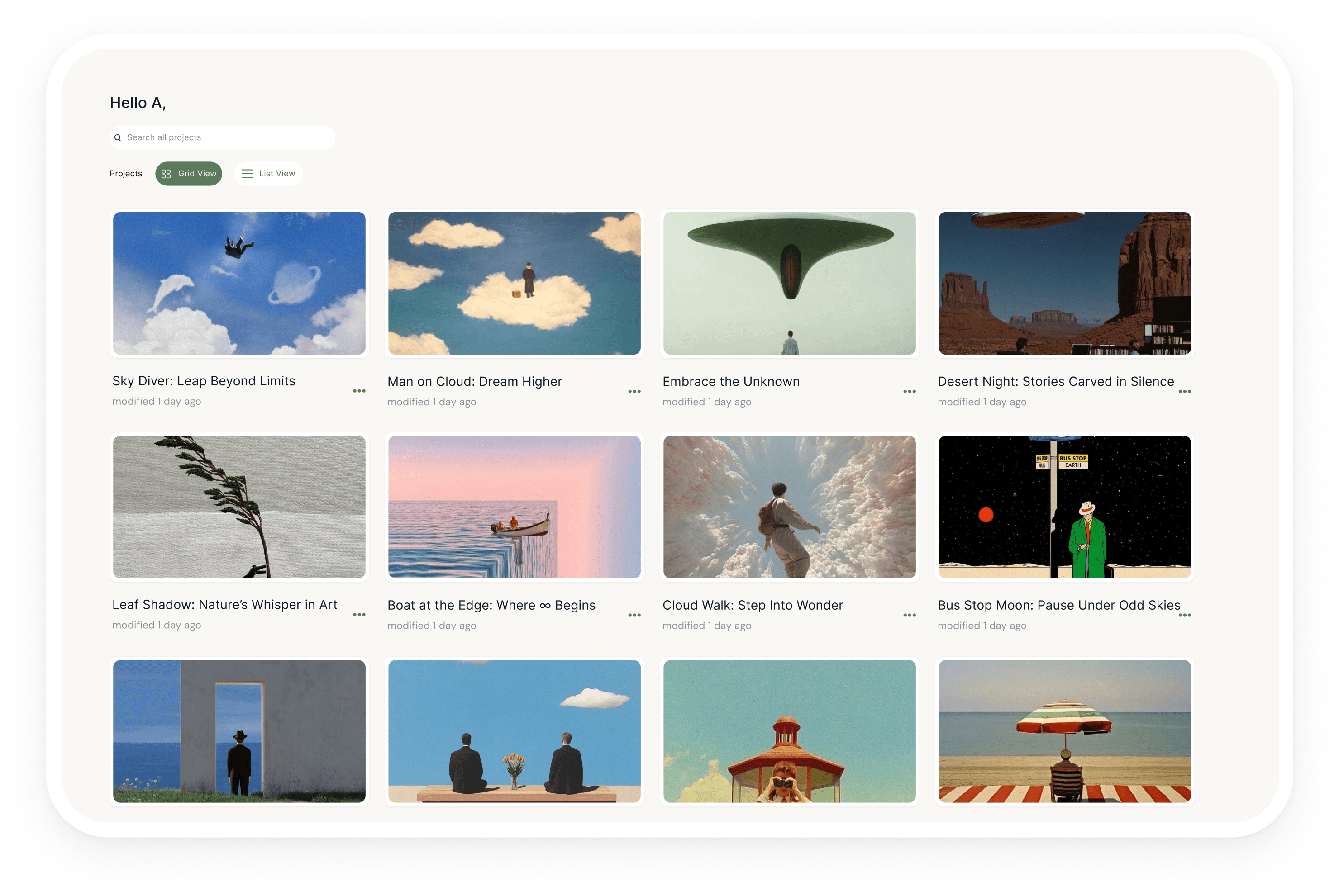
Task: Switch to List View
Action: click(x=269, y=174)
